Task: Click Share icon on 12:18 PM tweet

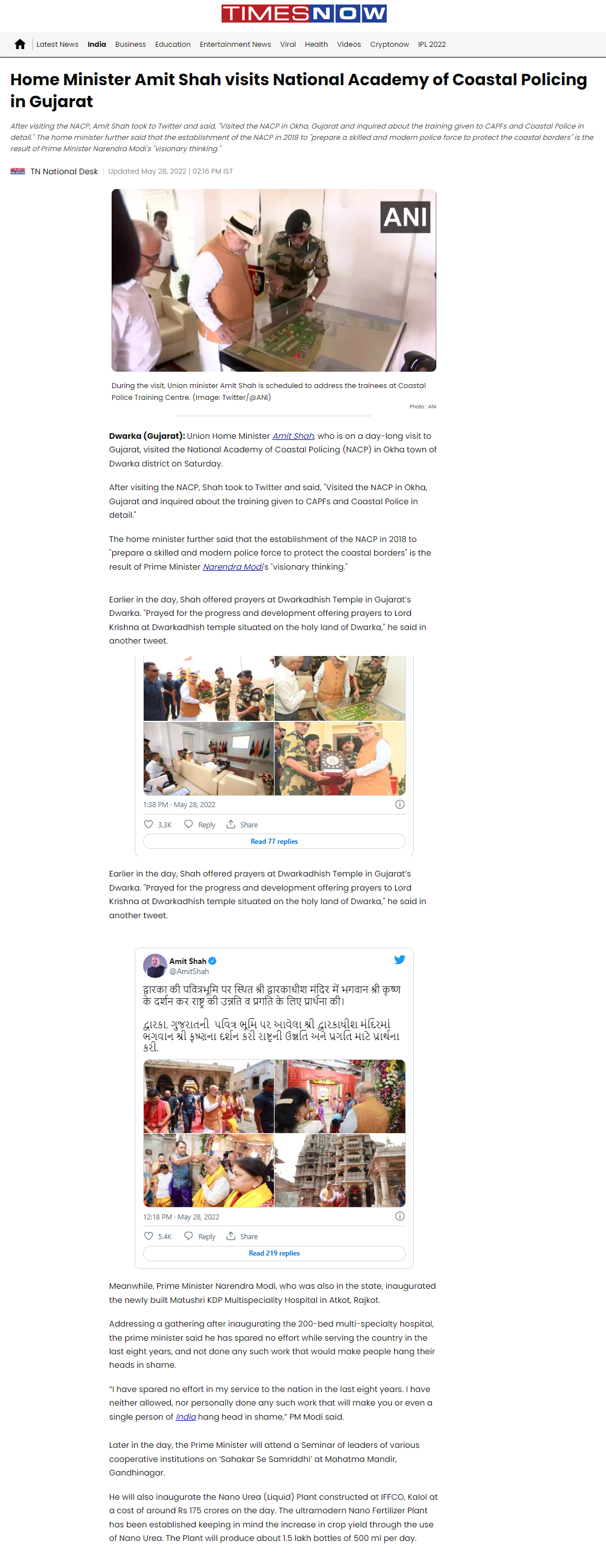Action: (x=231, y=1236)
